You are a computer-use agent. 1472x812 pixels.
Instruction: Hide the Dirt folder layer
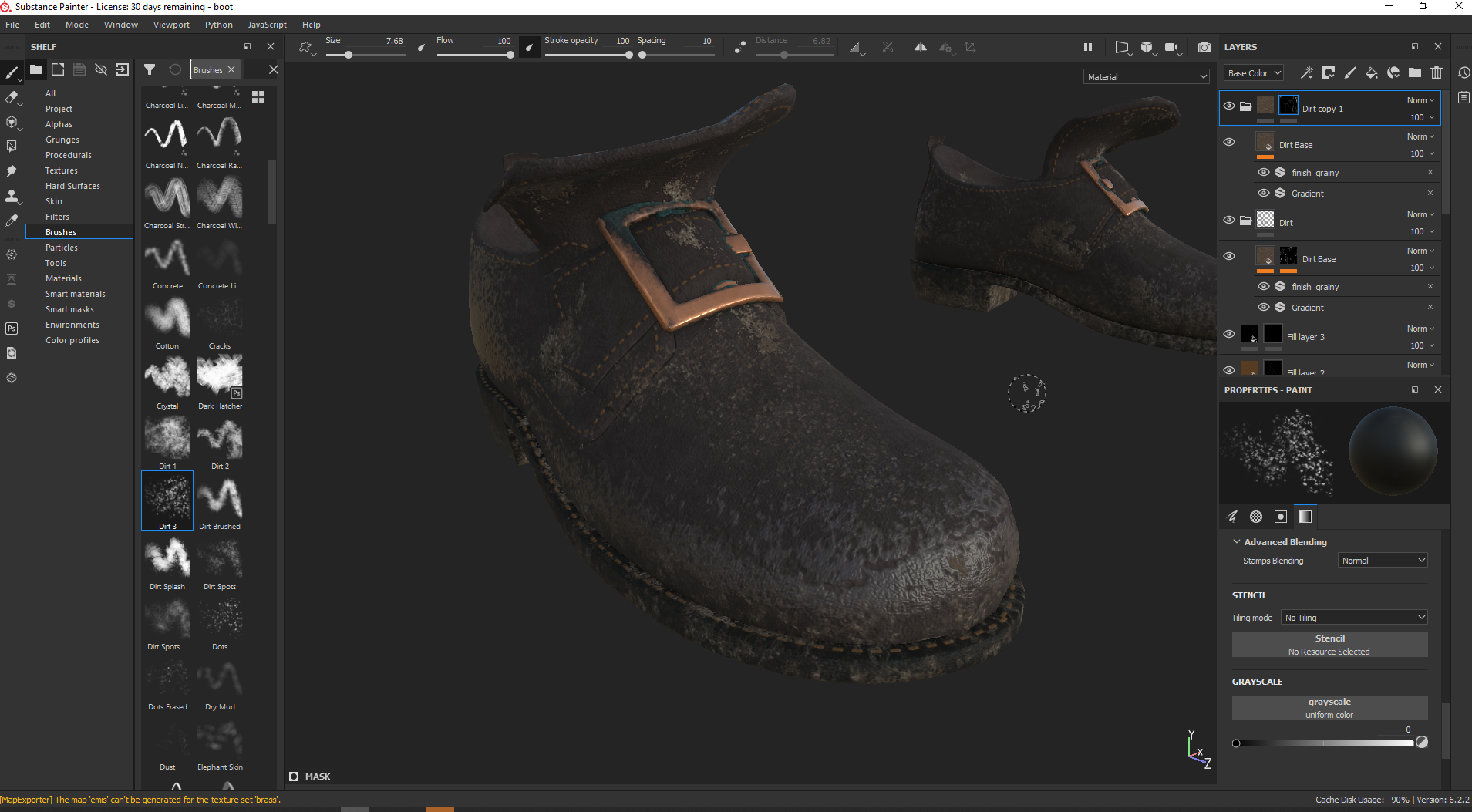1229,220
